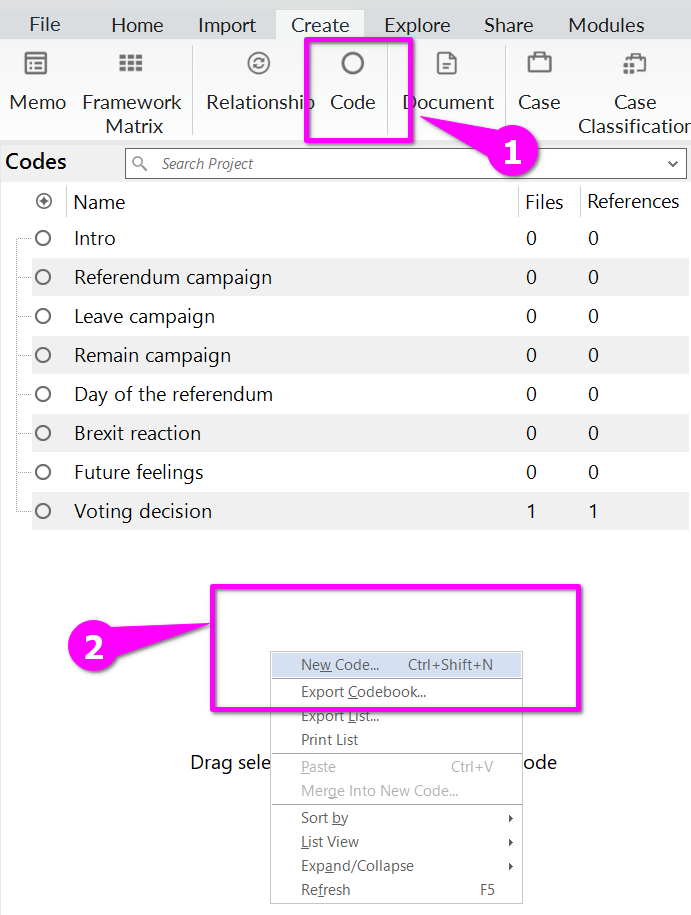Click the expand-all icon beside the Name header
Viewport: 691px width, 915px height.
coord(44,201)
